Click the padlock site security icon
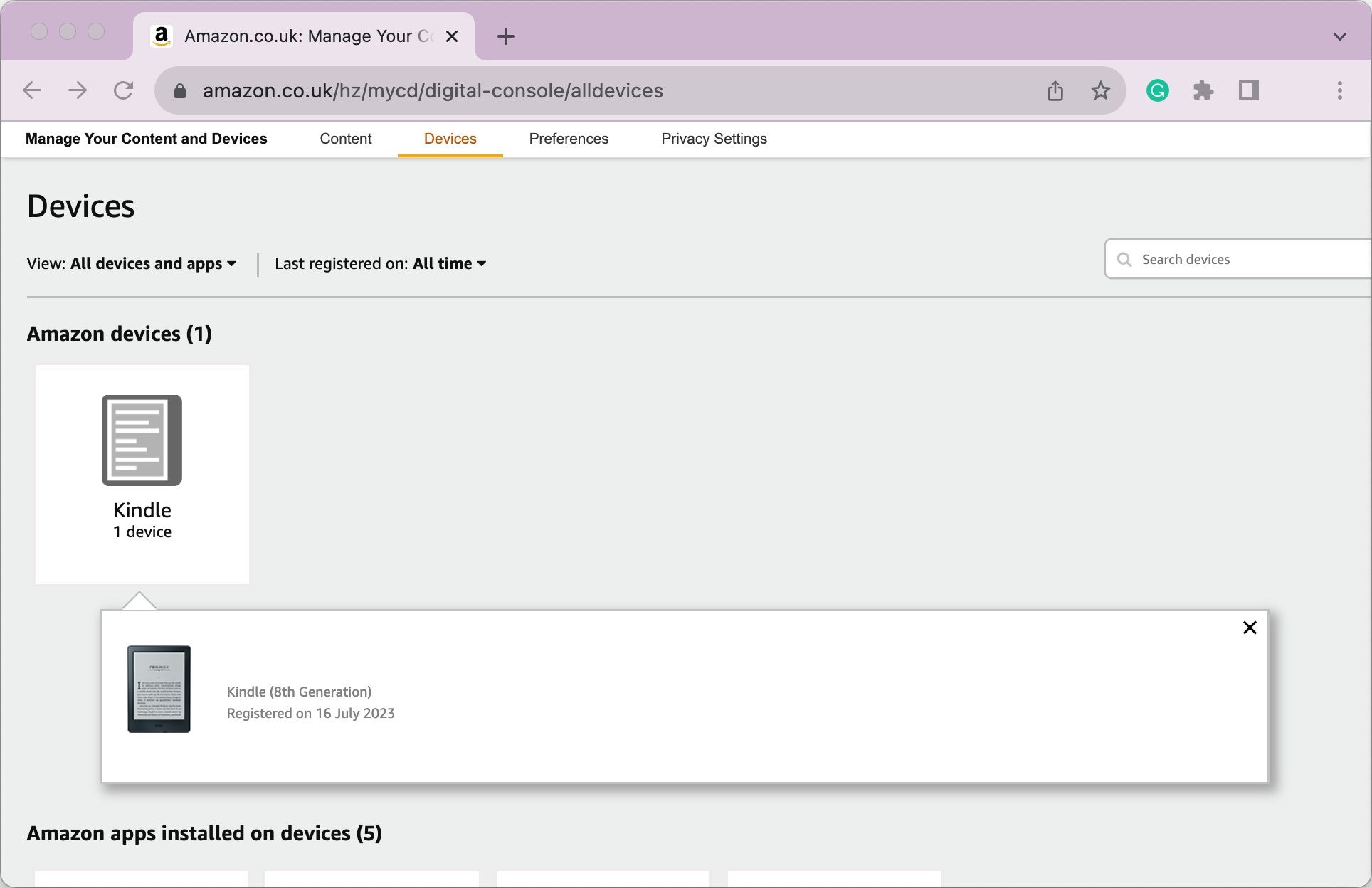1372x888 pixels. click(180, 90)
